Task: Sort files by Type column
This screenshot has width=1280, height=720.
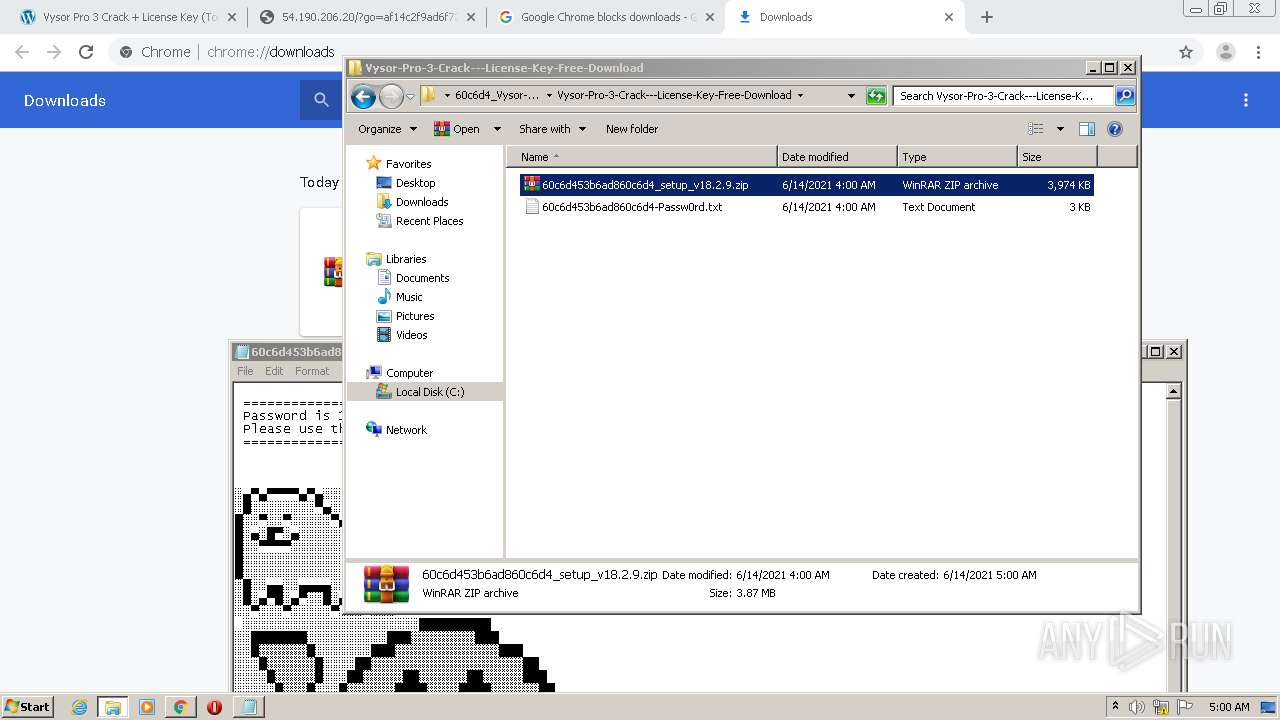Action: (x=957, y=157)
